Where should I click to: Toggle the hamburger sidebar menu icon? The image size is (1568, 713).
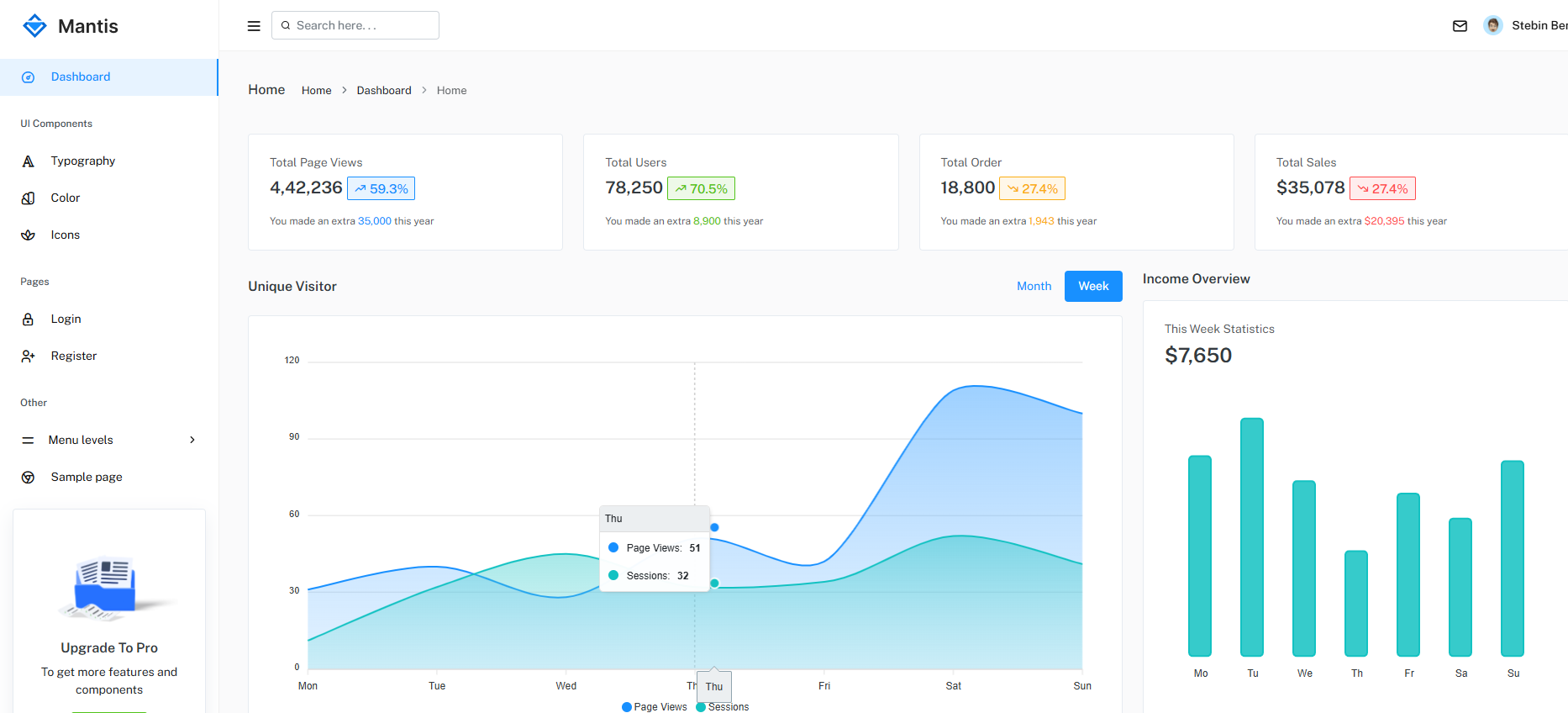tap(254, 26)
